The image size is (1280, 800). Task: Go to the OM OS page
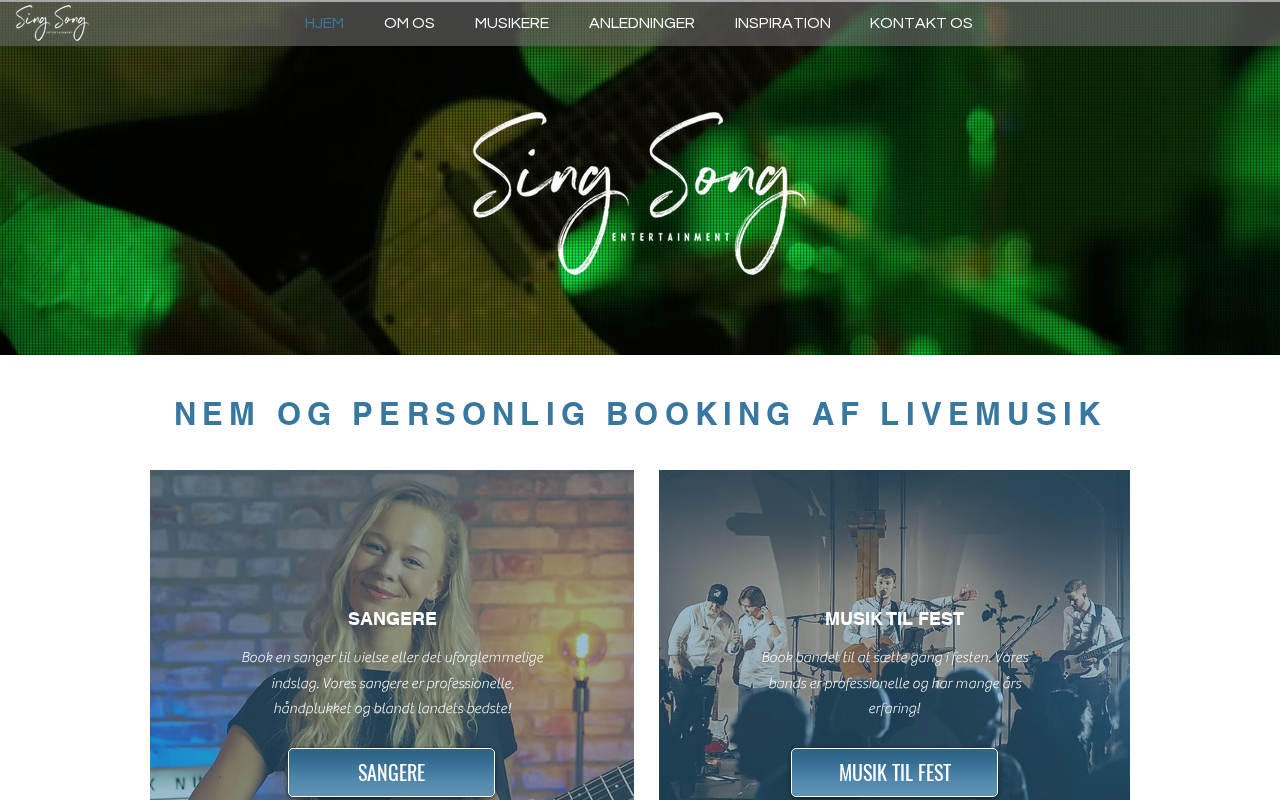(409, 23)
